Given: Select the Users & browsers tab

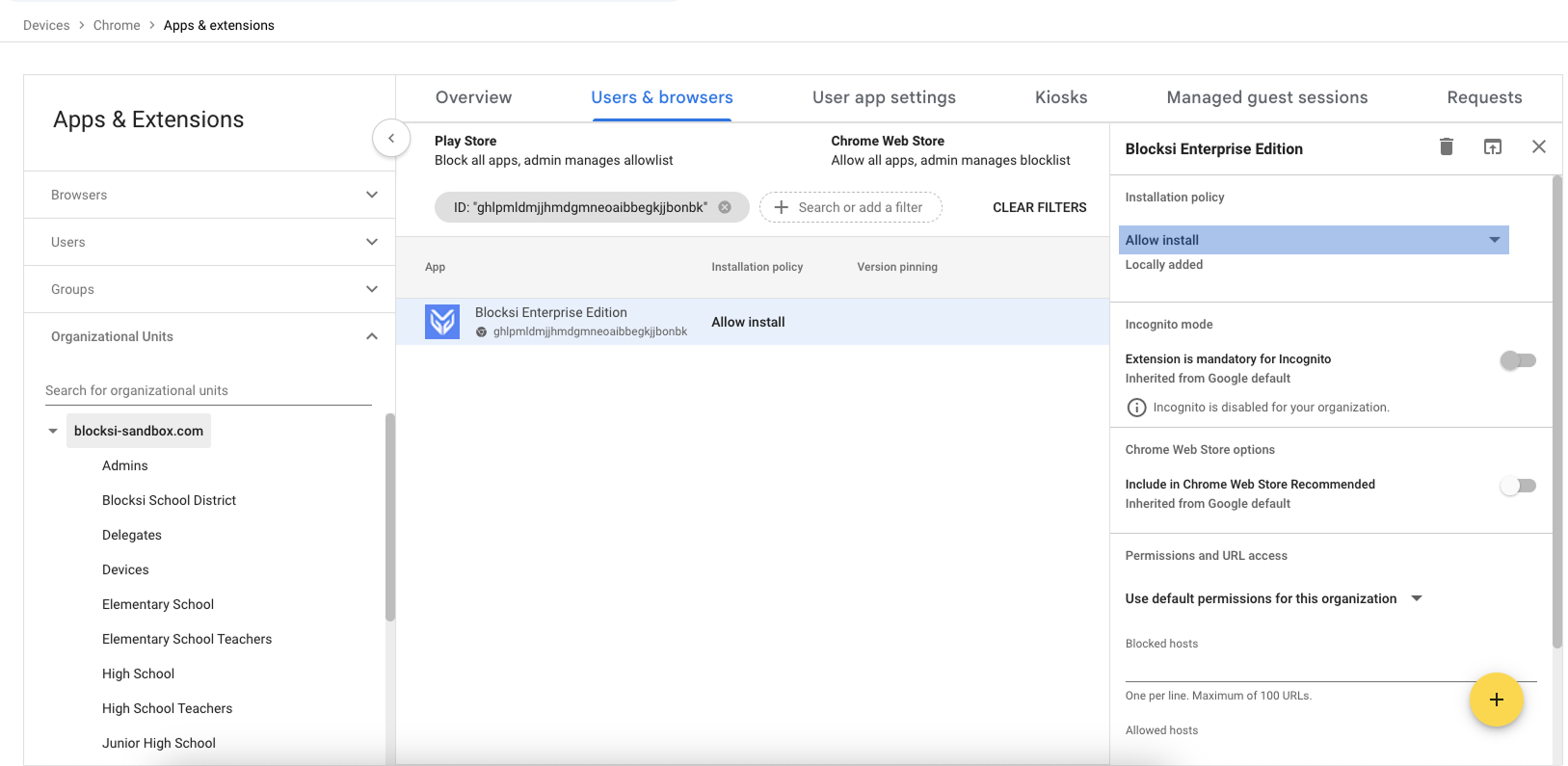Looking at the screenshot, I should [662, 97].
